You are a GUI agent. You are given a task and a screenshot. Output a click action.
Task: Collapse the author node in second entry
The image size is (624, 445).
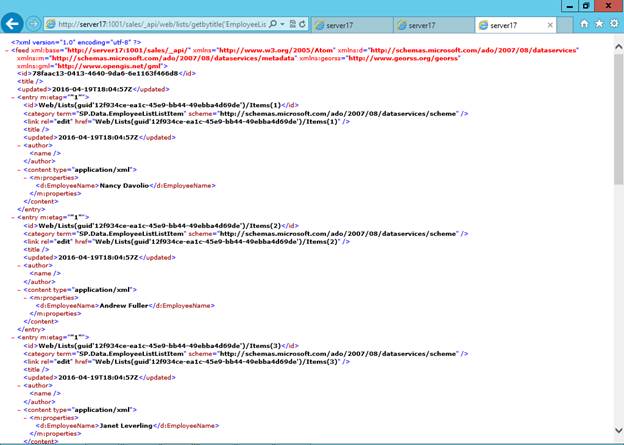click(19, 265)
